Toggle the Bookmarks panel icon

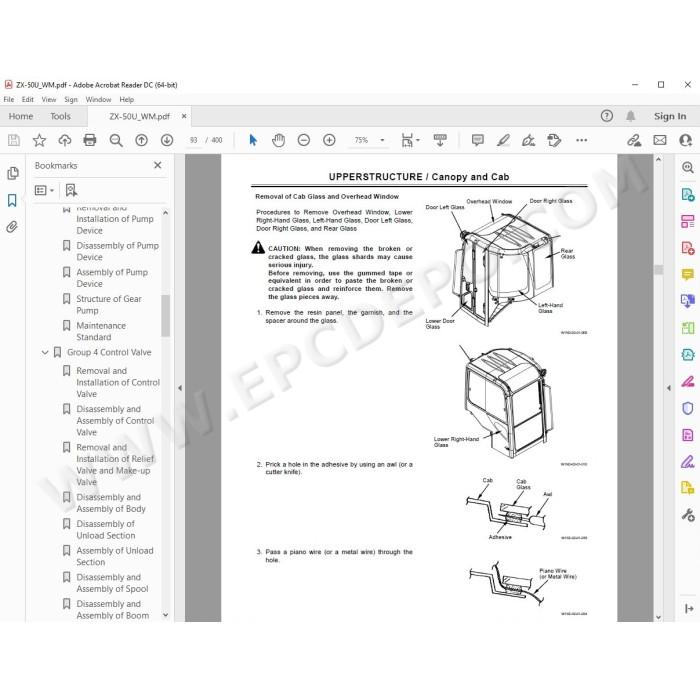(x=12, y=200)
